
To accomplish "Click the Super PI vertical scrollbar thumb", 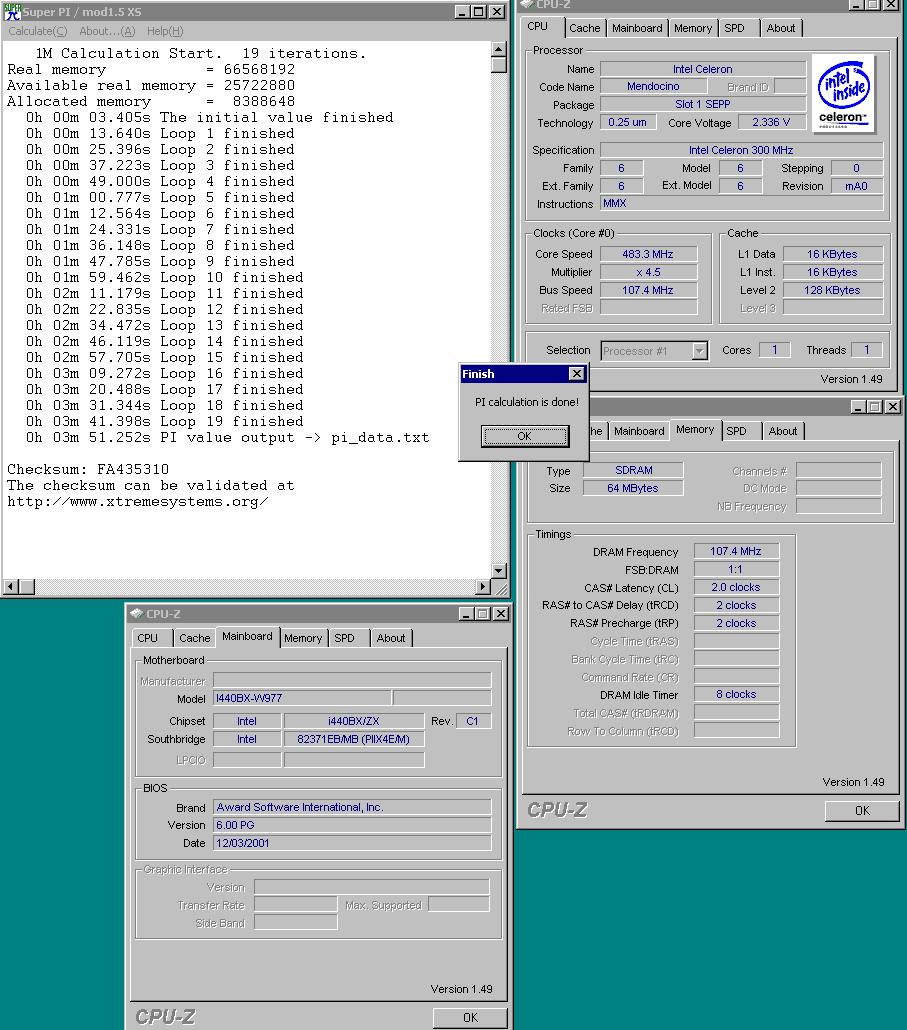I will pos(499,65).
